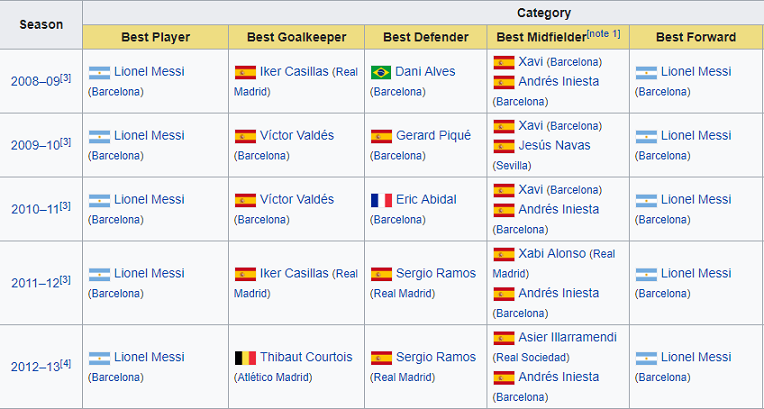Screen dimensions: 764x409
Task: Click the Spain flag beside Asier Illarramendi
Action: [x=504, y=338]
